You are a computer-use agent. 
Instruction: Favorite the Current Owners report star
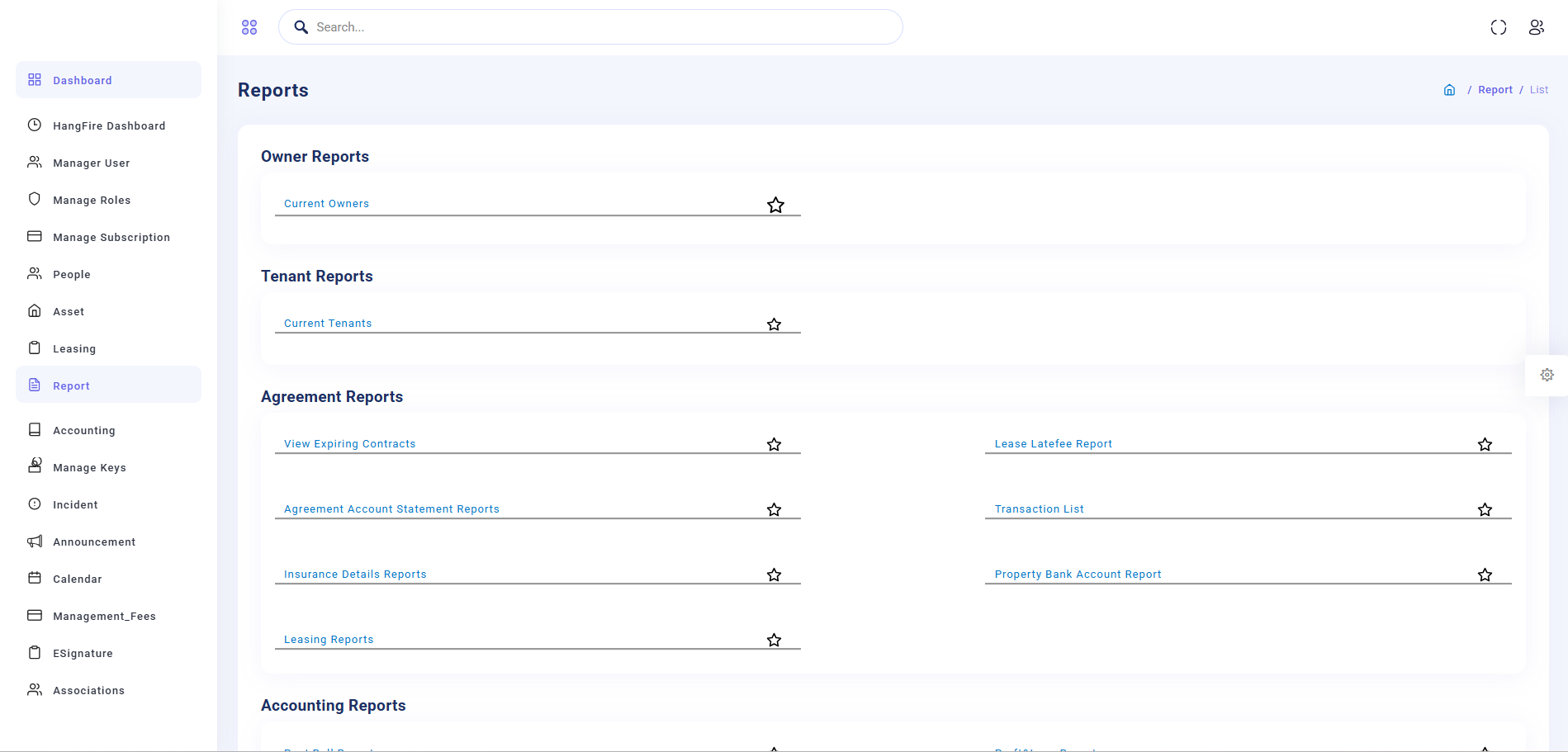(775, 205)
